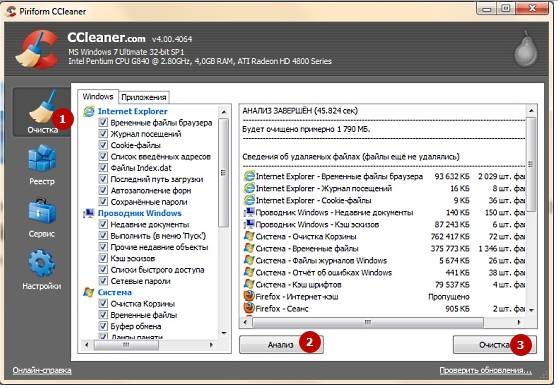
Task: Click Windows icon beside Файлы журналов Windows result
Action: coord(249,261)
